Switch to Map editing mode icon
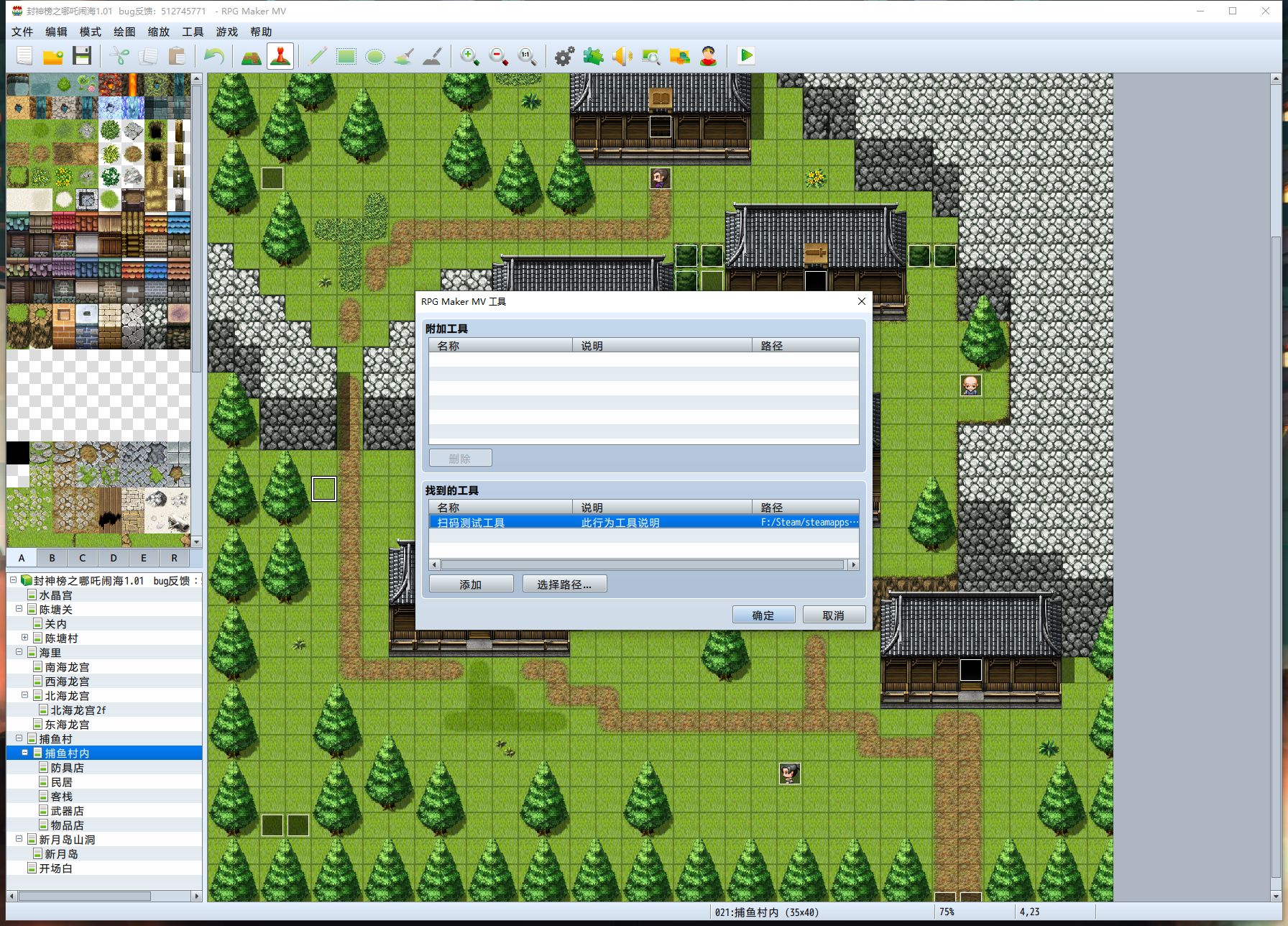 252,56
